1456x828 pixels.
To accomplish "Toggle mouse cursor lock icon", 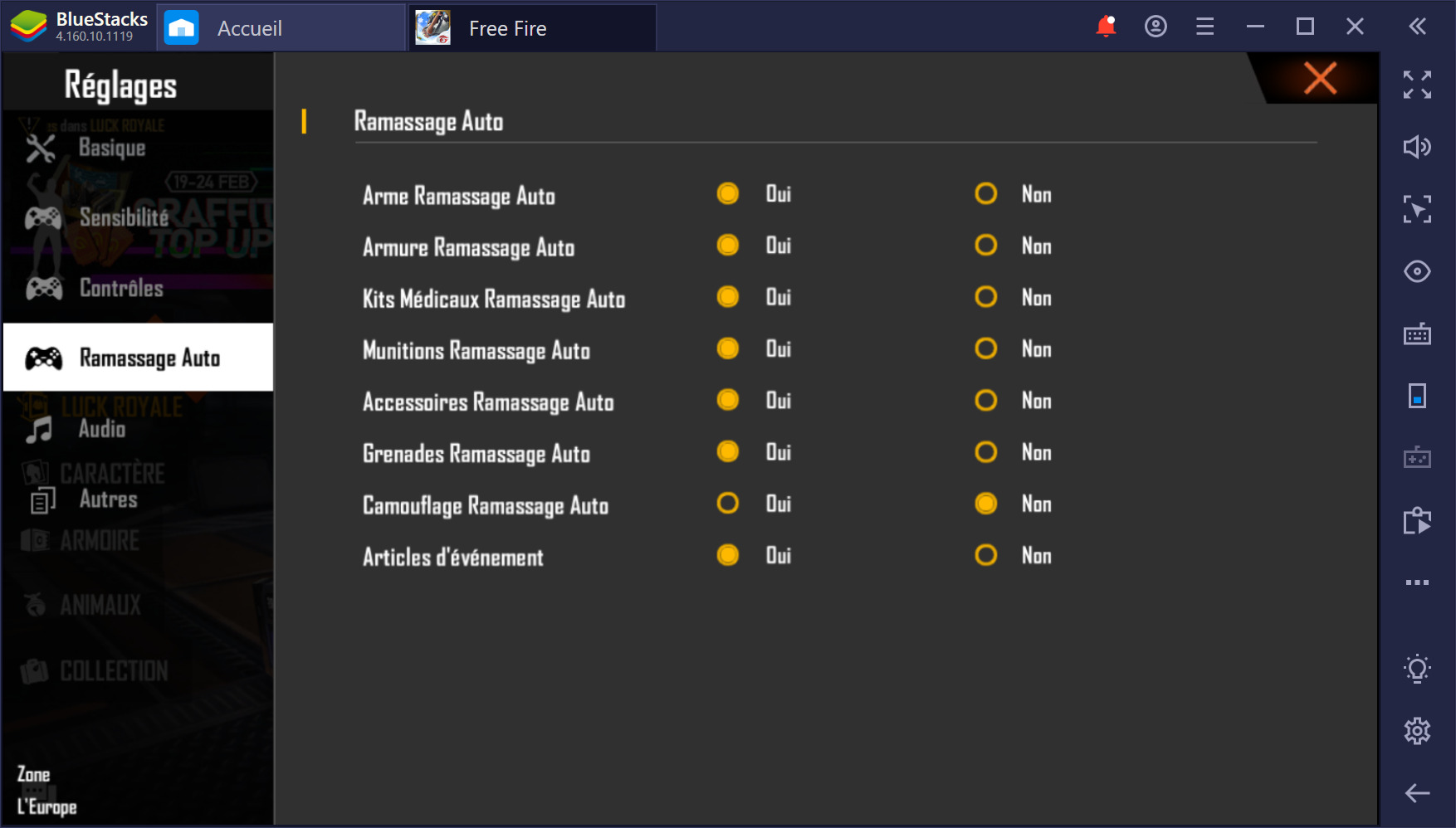I will [x=1417, y=209].
